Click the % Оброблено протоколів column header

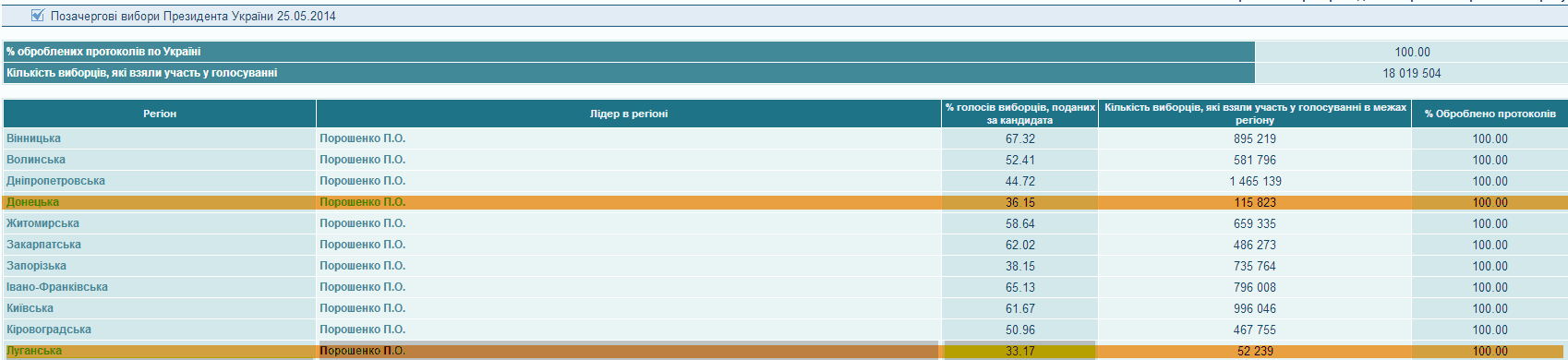tap(1490, 114)
